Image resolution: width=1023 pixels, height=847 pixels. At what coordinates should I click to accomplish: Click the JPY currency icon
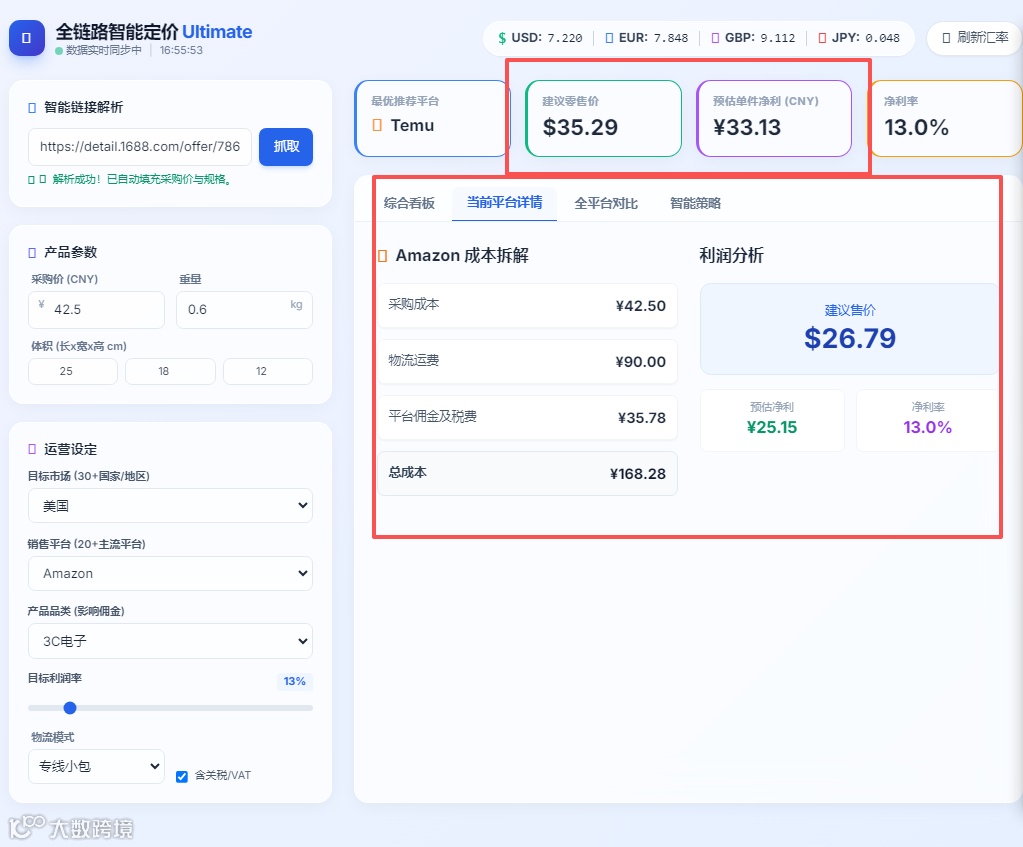[x=822, y=38]
